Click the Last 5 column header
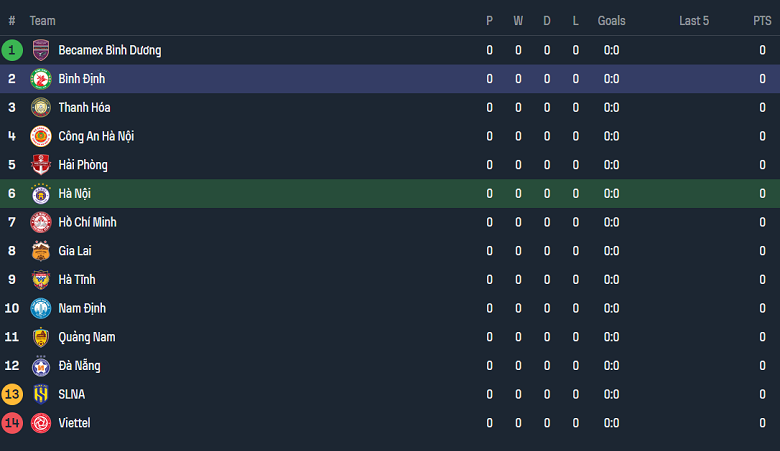 (x=694, y=21)
